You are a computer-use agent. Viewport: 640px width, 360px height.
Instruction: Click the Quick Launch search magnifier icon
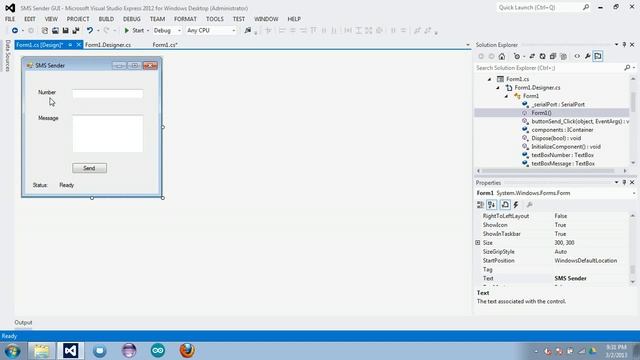[x=586, y=7]
